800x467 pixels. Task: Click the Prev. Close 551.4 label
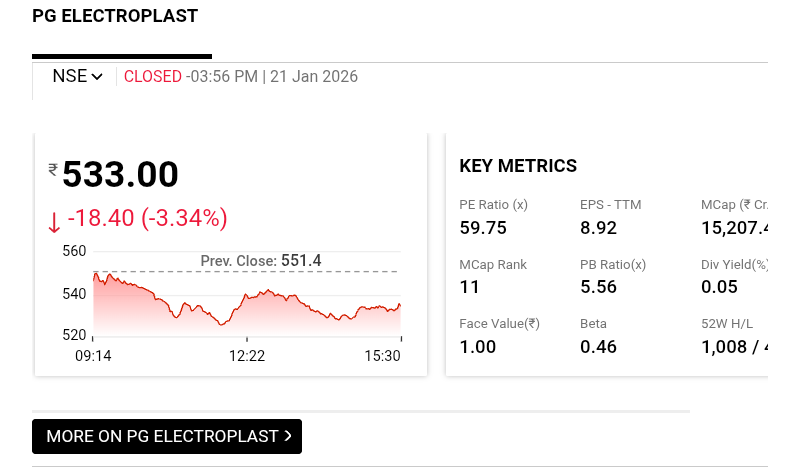(260, 261)
